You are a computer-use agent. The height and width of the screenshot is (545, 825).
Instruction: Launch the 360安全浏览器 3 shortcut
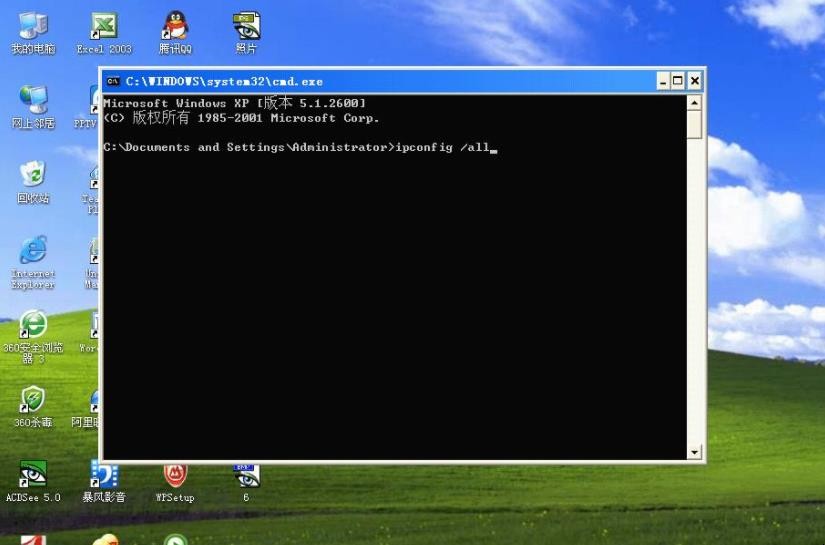(x=33, y=337)
